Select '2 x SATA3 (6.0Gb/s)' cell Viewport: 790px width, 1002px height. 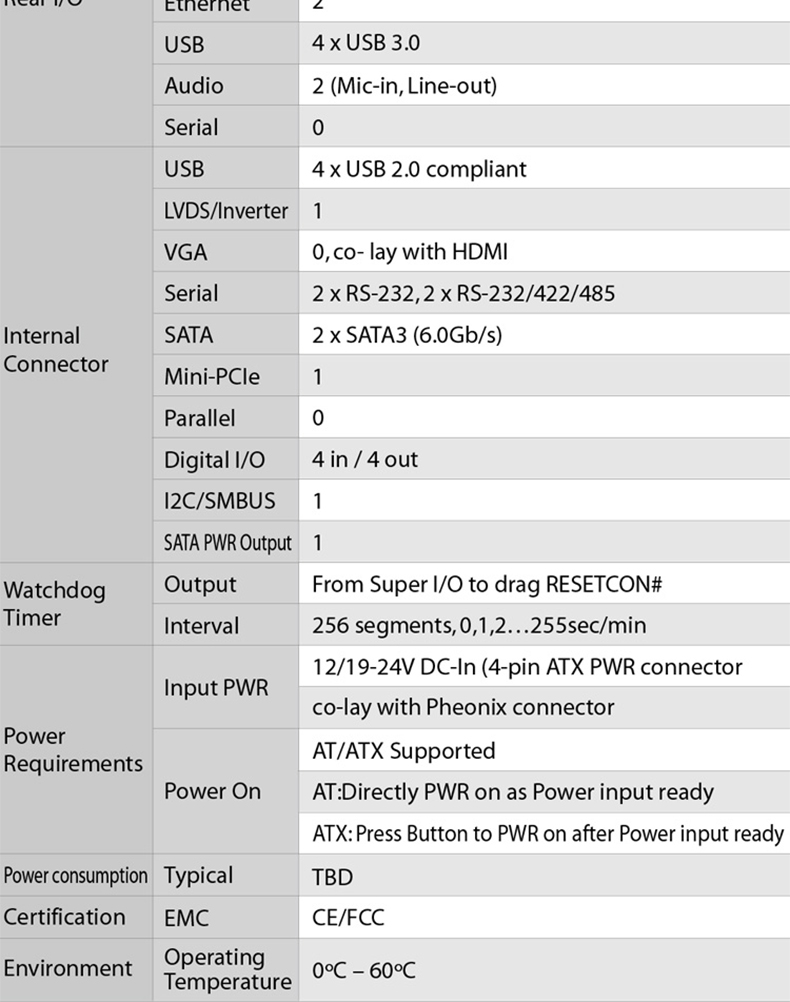(545, 334)
